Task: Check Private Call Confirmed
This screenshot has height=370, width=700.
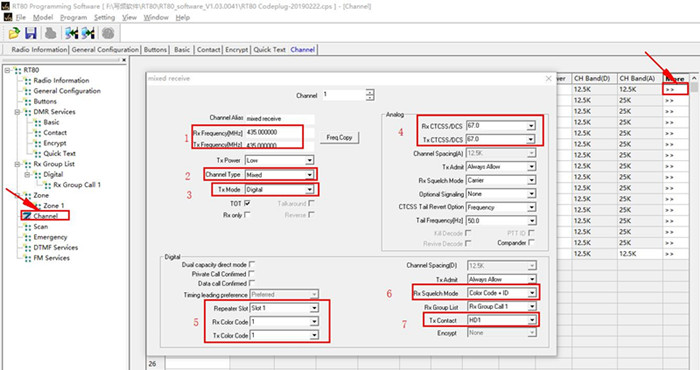Action: (251, 274)
